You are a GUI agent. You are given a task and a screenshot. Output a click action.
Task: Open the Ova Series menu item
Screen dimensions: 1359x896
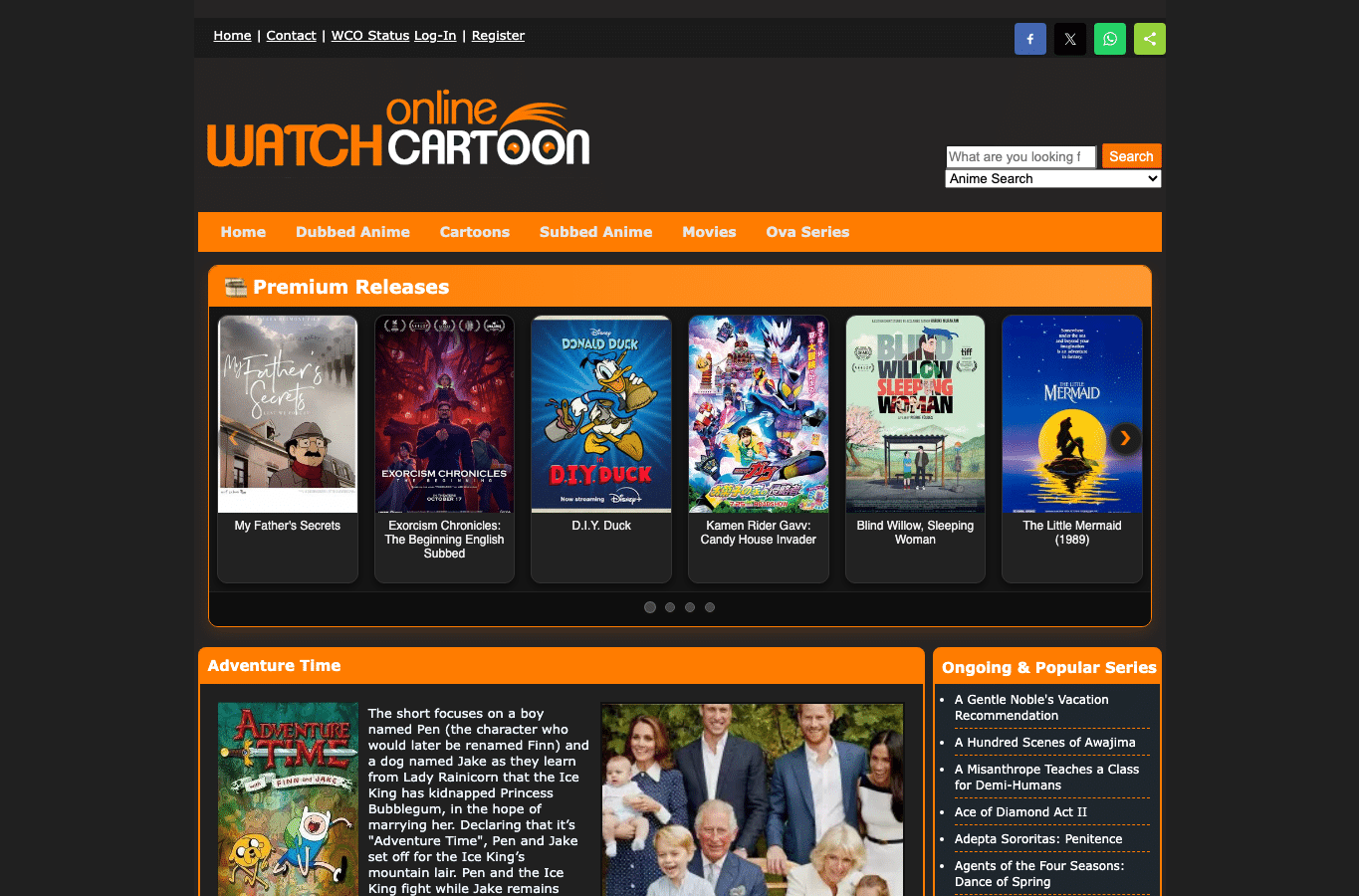pyautogui.click(x=807, y=232)
